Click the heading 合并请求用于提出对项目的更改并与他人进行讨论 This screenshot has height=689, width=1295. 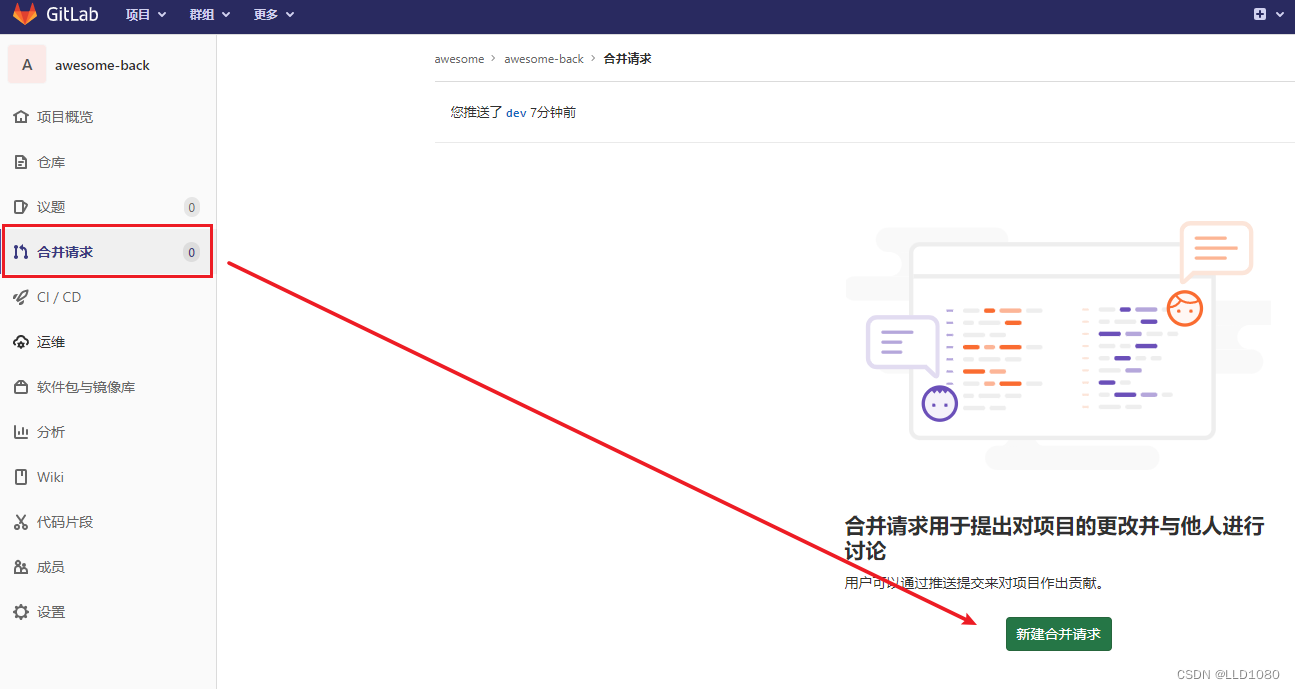click(1055, 538)
